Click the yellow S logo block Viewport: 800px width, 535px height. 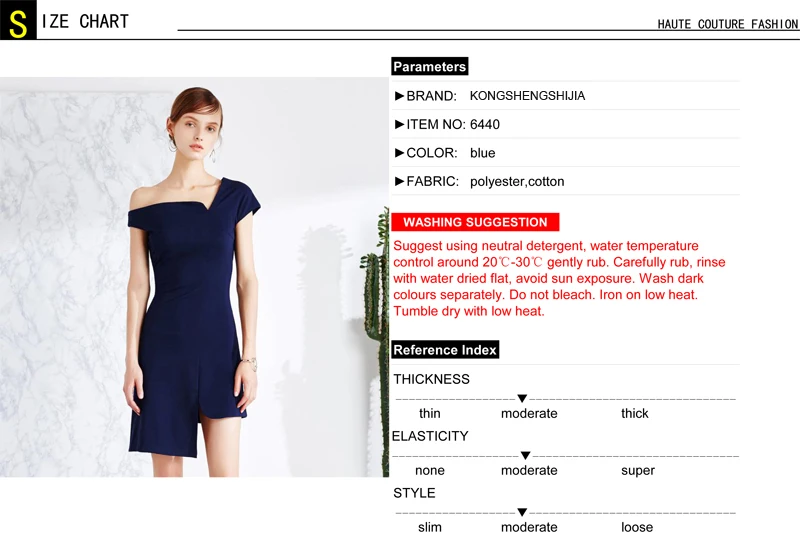[x=18, y=19]
